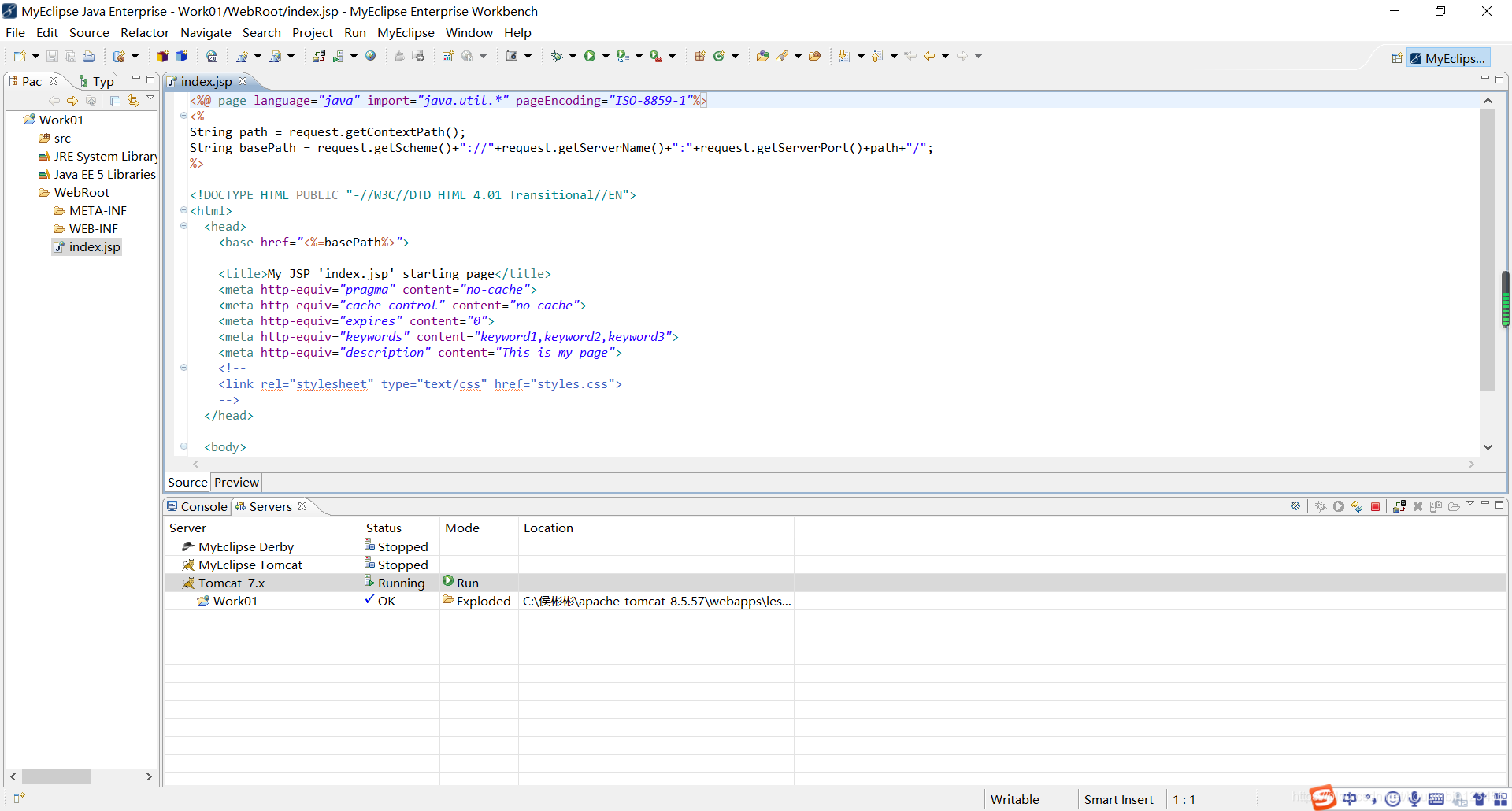Select index.jsp in Package Explorer
1512x811 pixels.
pos(87,246)
